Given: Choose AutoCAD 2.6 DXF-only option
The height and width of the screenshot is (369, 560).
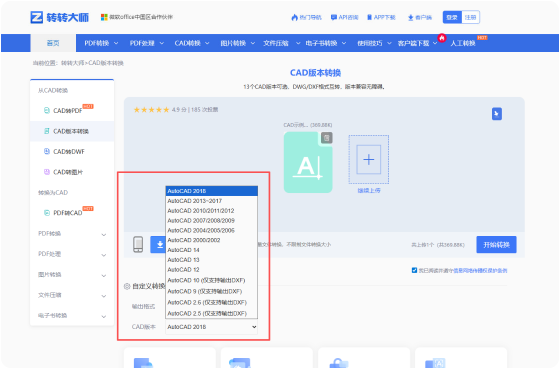Looking at the screenshot, I should 211,303.
